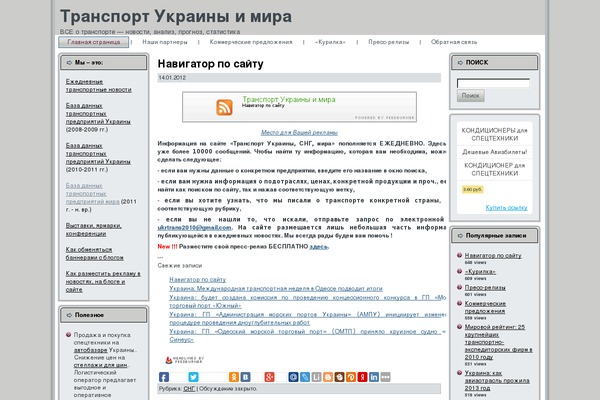Viewport: 600px width, 400px height.
Task: Share on Pinterest icon
Action: coord(351,377)
